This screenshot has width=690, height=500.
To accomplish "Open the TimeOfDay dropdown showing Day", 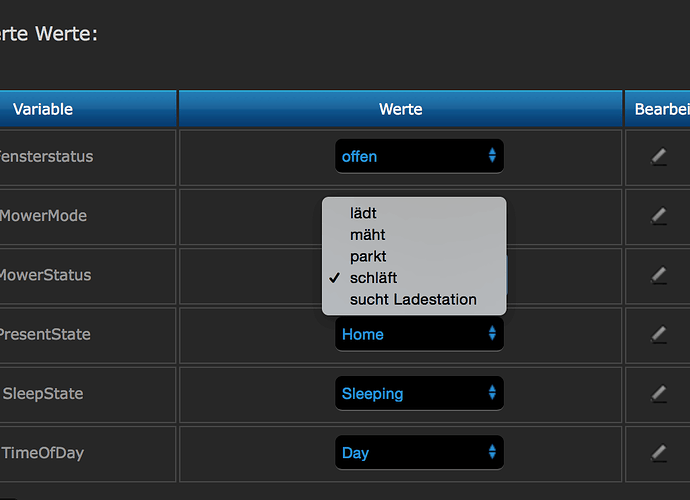I will click(x=419, y=452).
